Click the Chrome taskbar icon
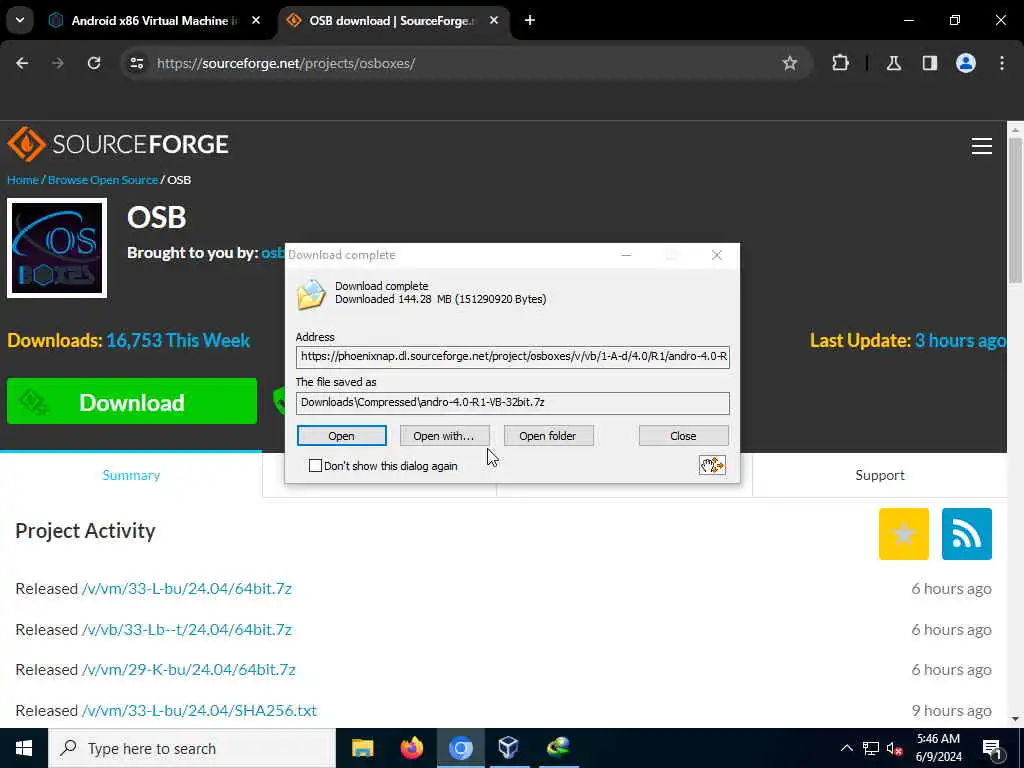1024x768 pixels. 460,748
